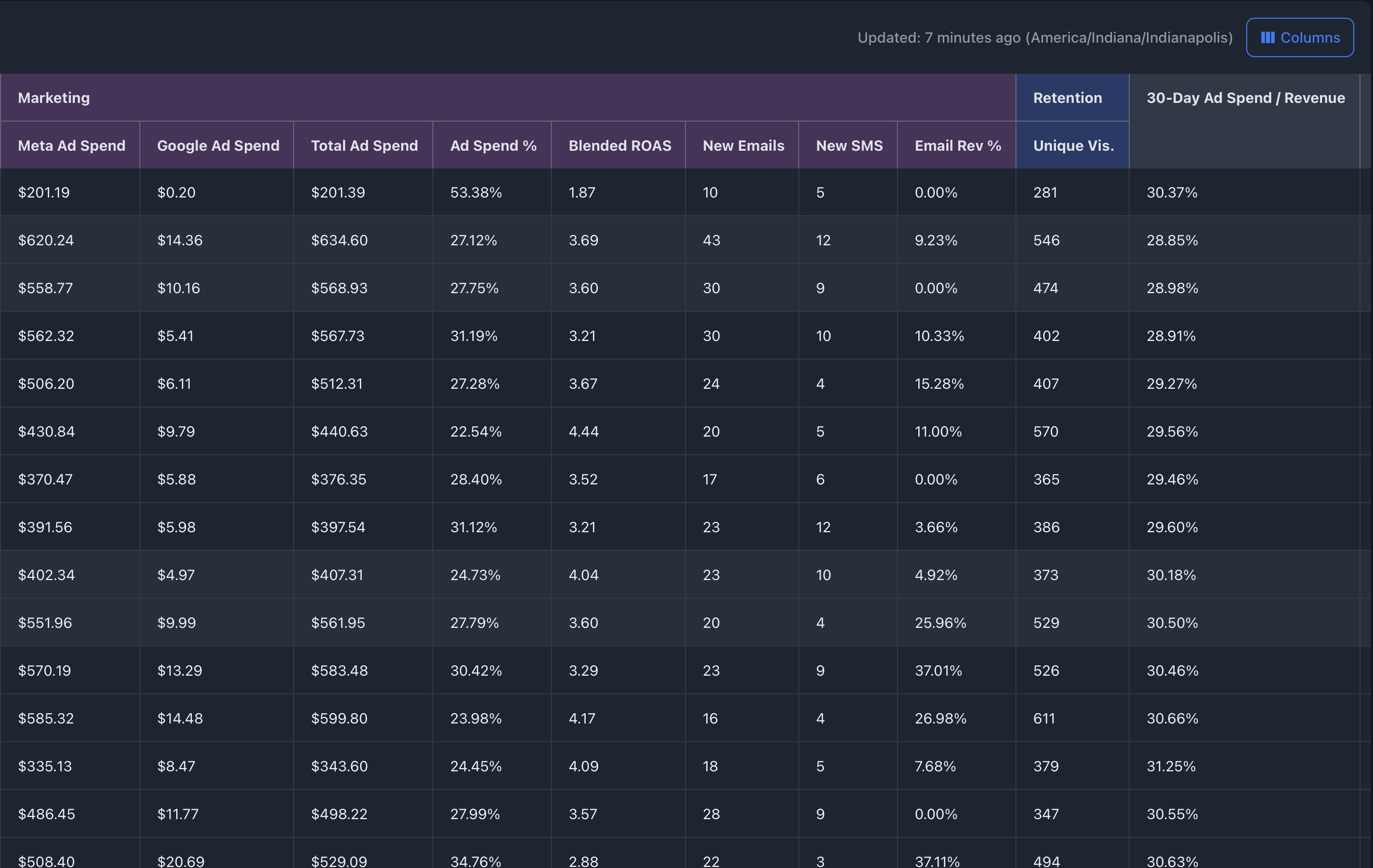Select the Ad Spend % column header

click(x=493, y=146)
